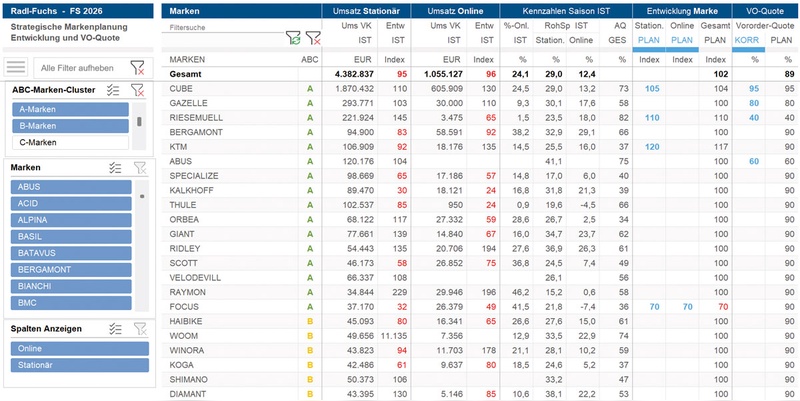Click the CUBE row brand name
Screen dimensions: 800x401
tap(181, 89)
